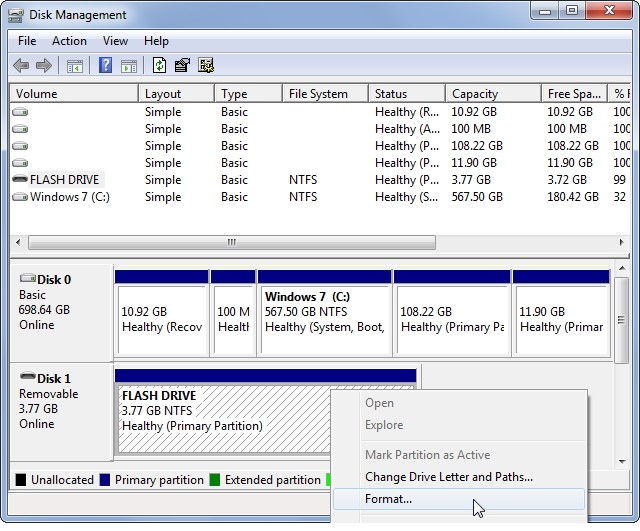Click the up arrow of disk pane scrollbar
This screenshot has height=531, width=640.
pos(622,269)
